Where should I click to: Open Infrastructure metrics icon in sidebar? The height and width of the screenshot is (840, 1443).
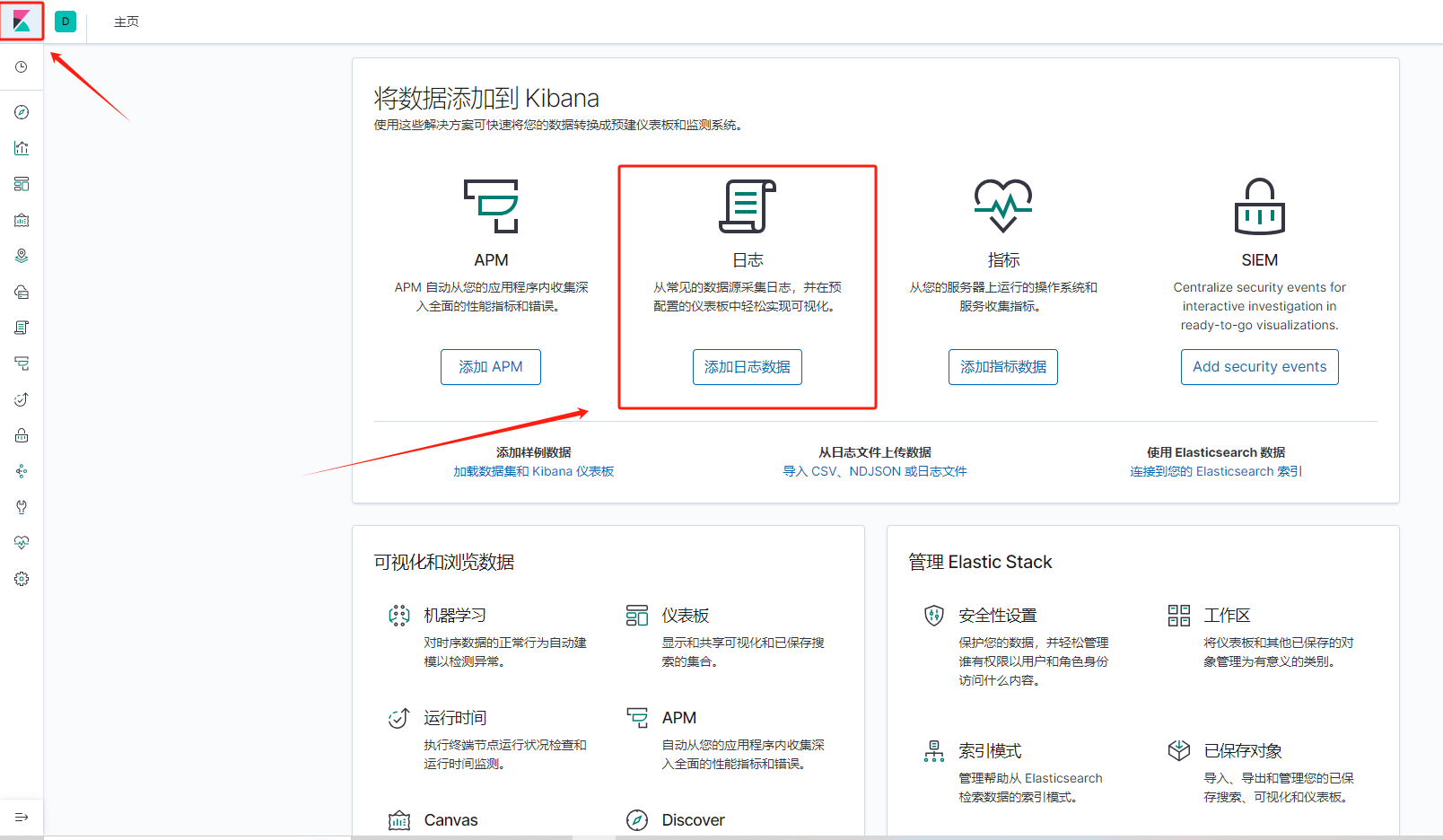click(x=22, y=292)
